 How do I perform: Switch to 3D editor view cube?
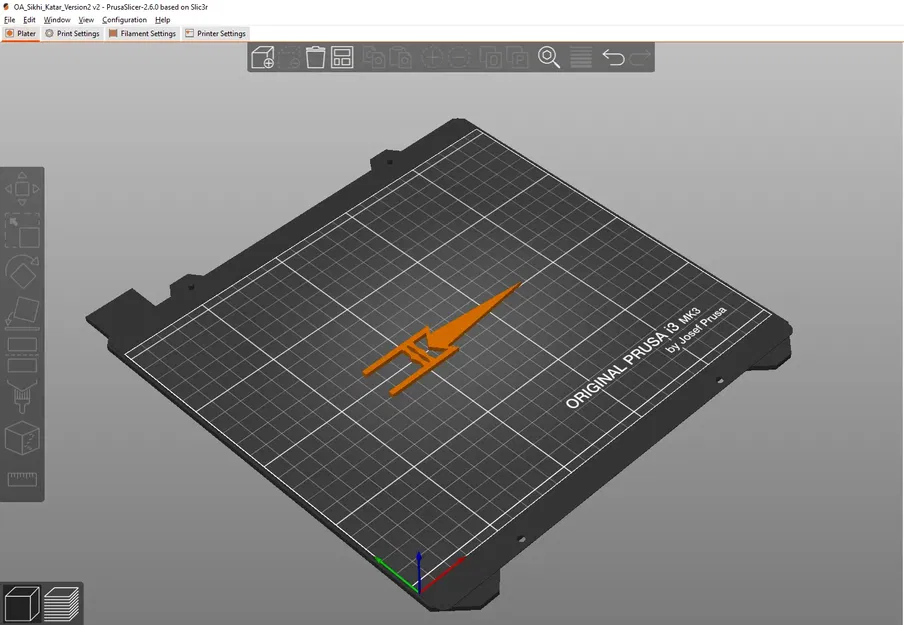(x=21, y=603)
